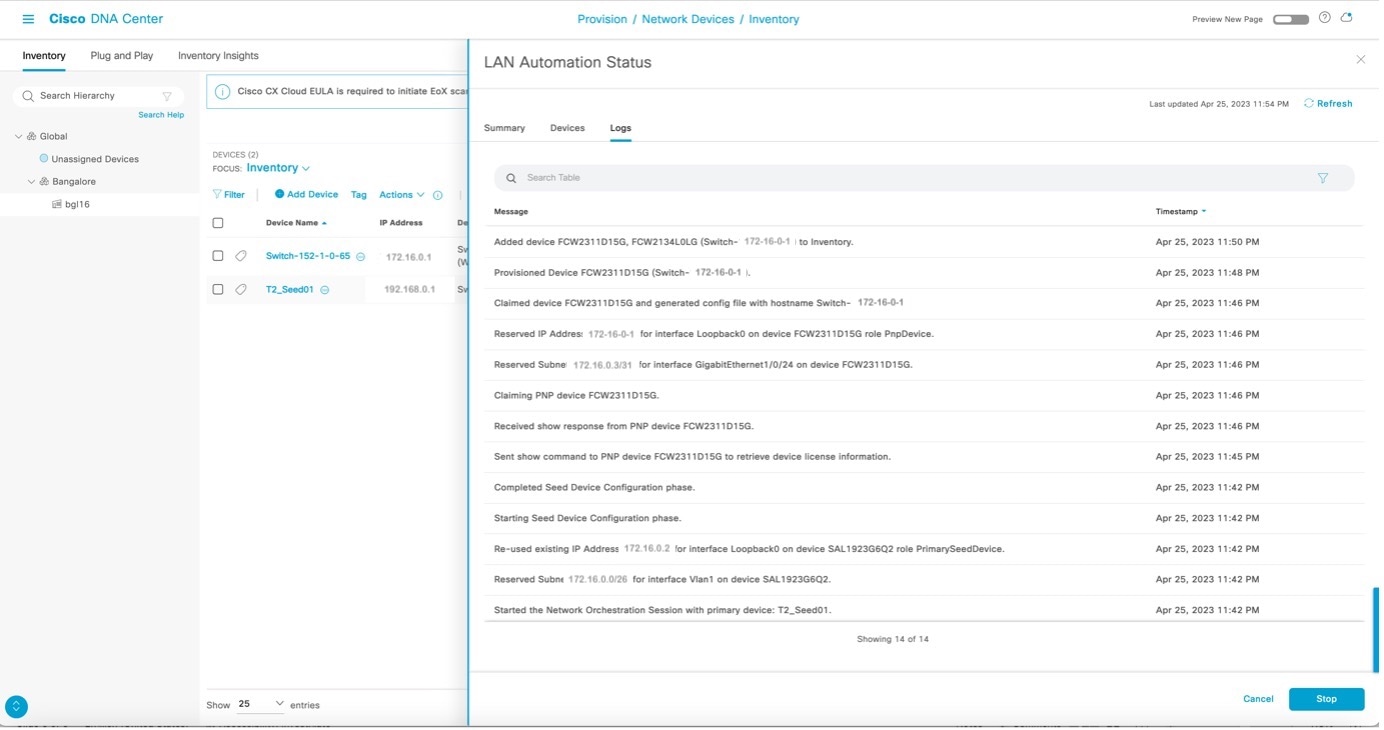Open the chat assistant bubble at bottom left
This screenshot has width=1384, height=730.
(x=16, y=707)
